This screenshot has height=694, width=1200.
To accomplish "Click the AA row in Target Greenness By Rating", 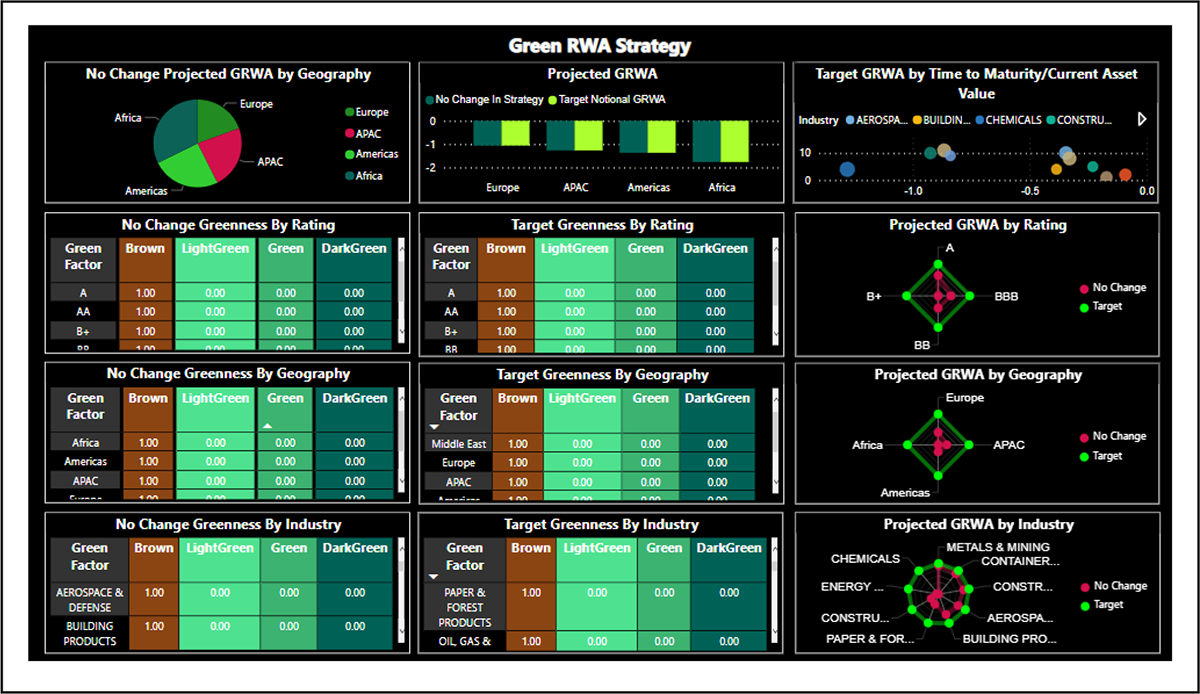I will (x=589, y=312).
